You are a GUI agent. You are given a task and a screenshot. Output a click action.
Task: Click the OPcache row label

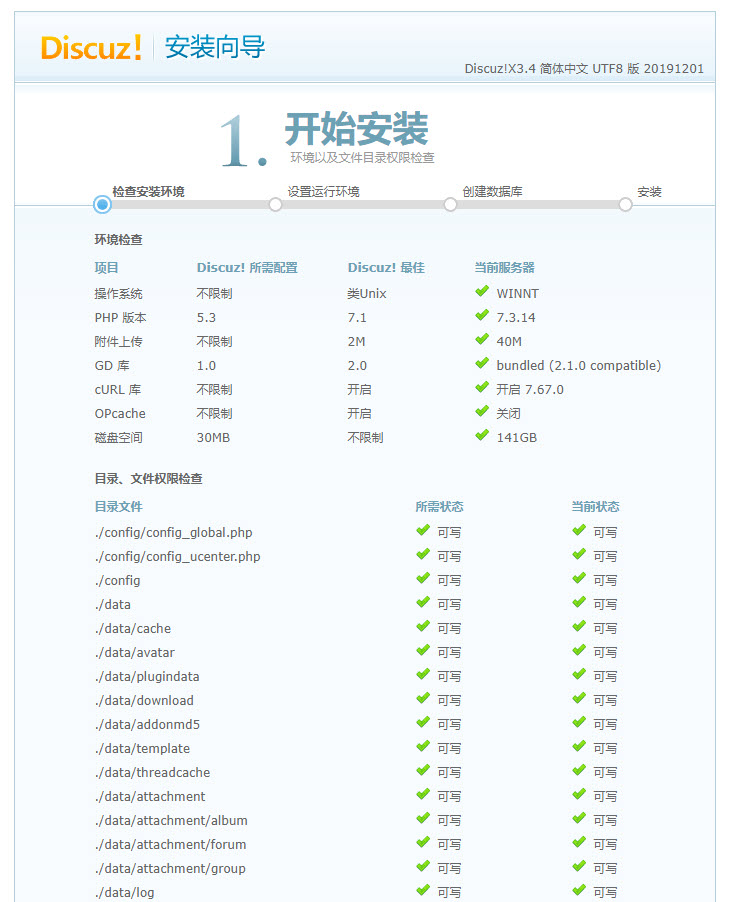[x=120, y=414]
